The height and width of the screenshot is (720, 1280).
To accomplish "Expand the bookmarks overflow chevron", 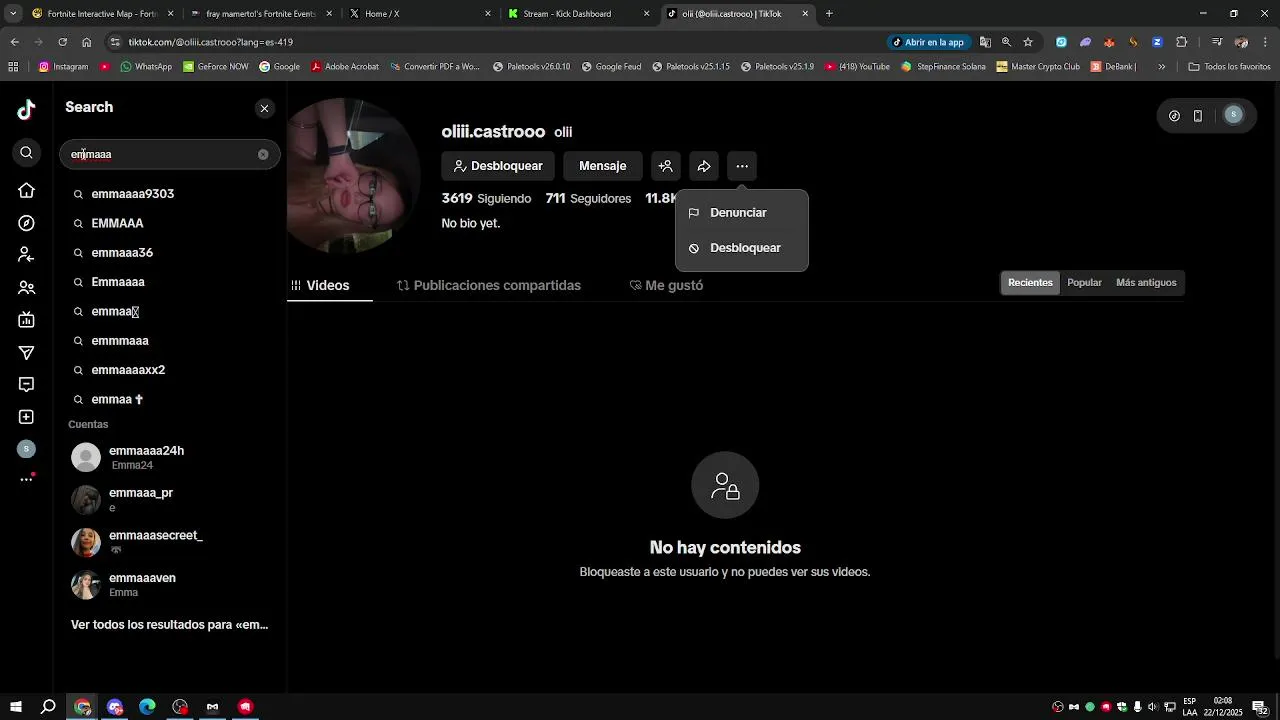I will coord(1161,67).
